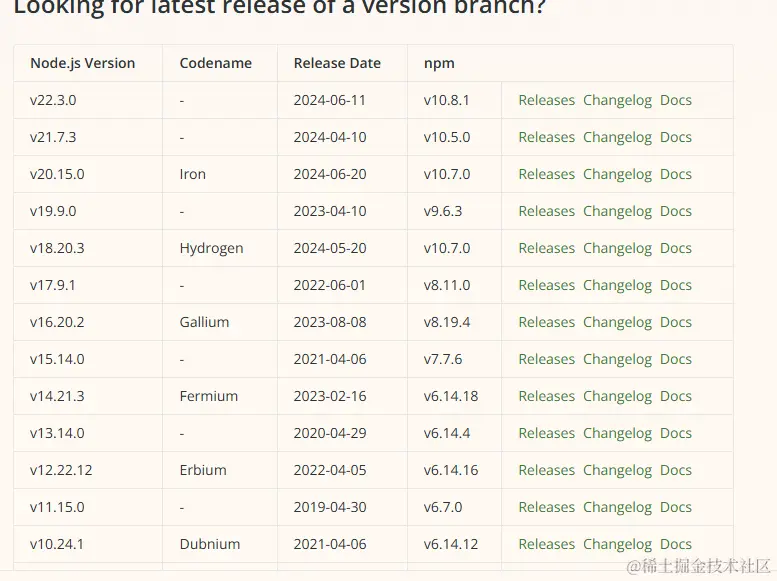This screenshot has width=777, height=581.
Task: Open Changelog link for v19.9.0
Action: (x=617, y=211)
